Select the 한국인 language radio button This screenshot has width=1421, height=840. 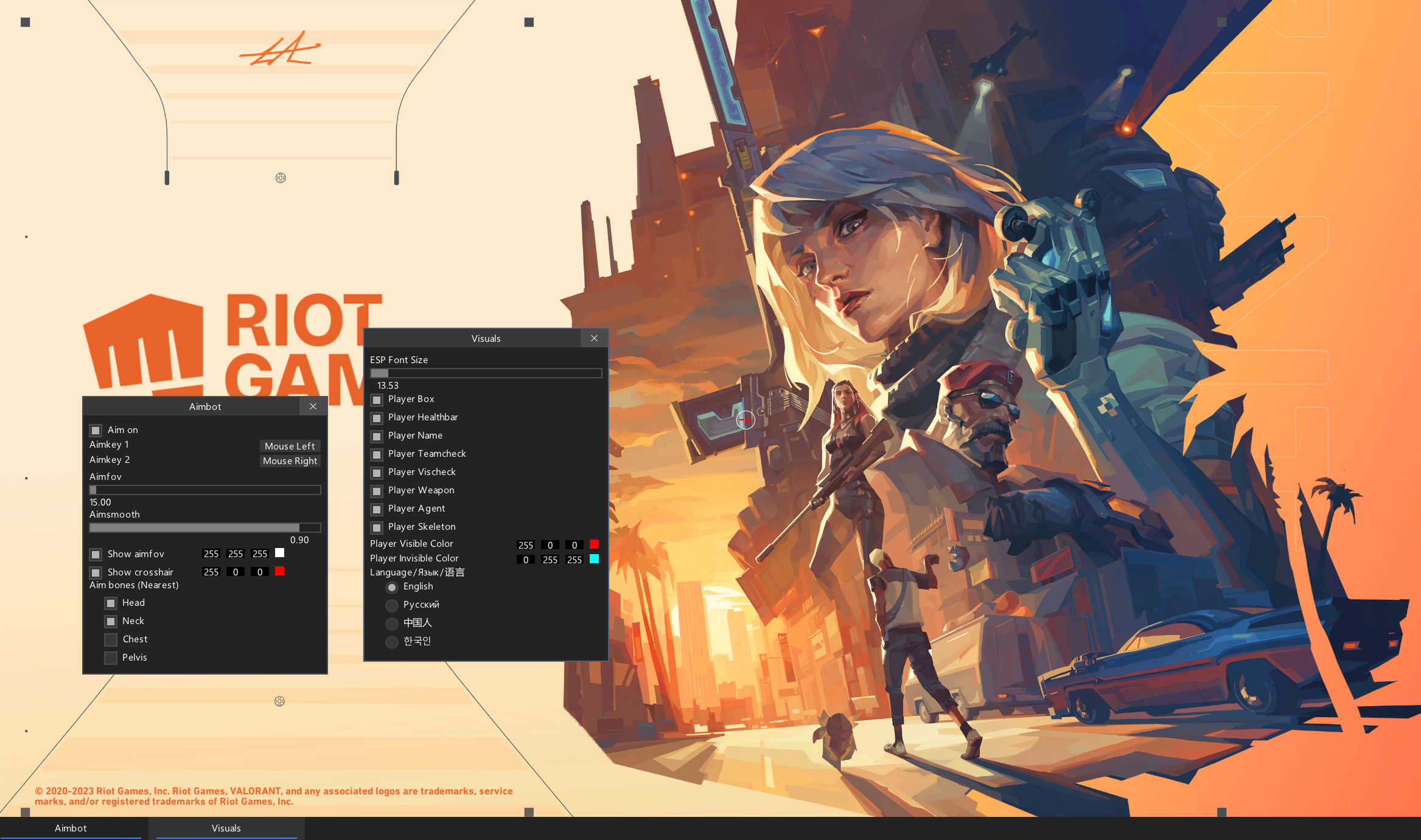tap(392, 642)
